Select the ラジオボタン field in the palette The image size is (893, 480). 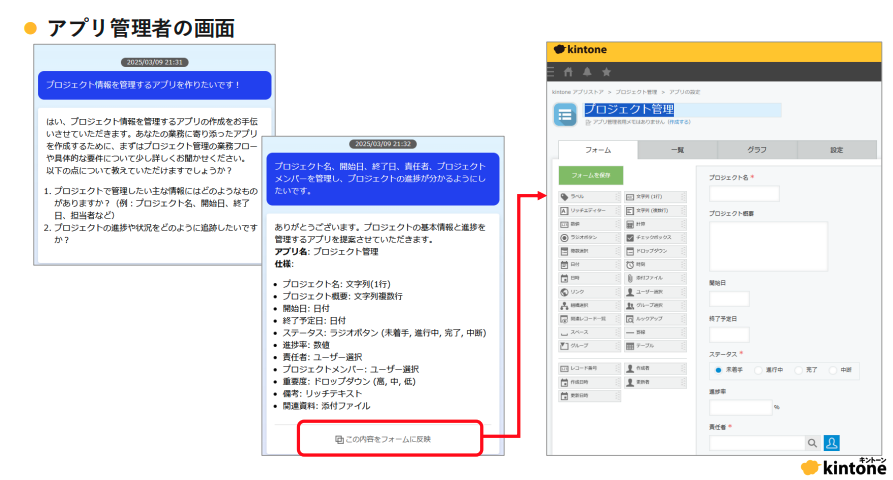(x=589, y=237)
